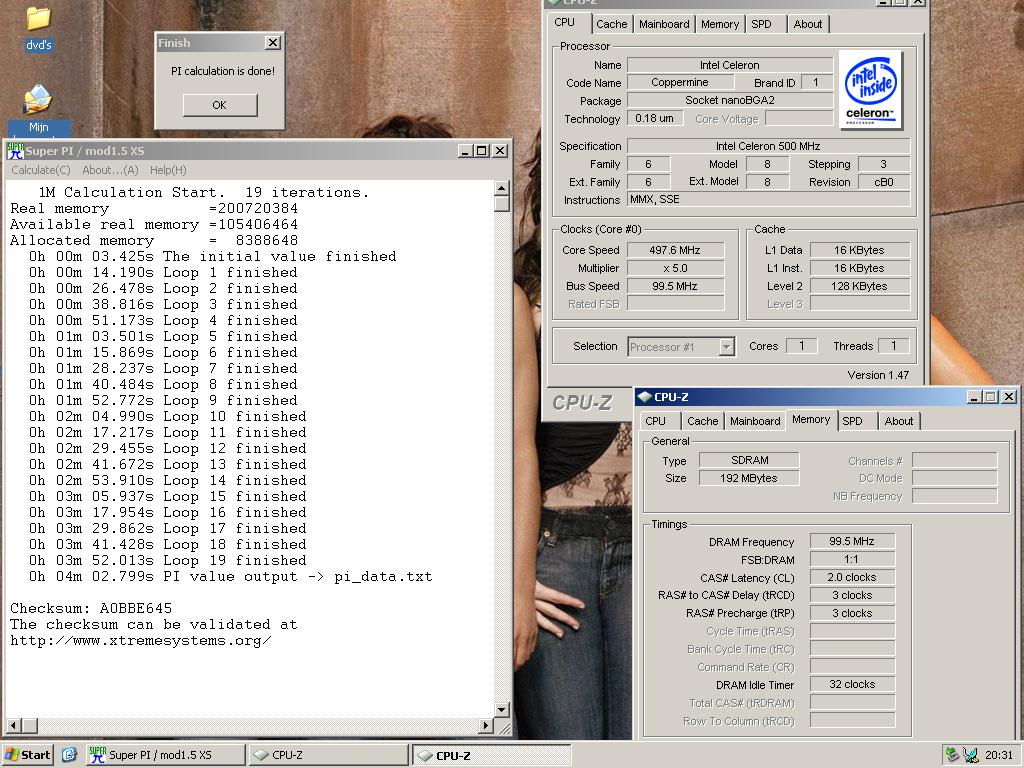The width and height of the screenshot is (1024, 768).
Task: Maximize the Super PI window
Action: point(482,151)
